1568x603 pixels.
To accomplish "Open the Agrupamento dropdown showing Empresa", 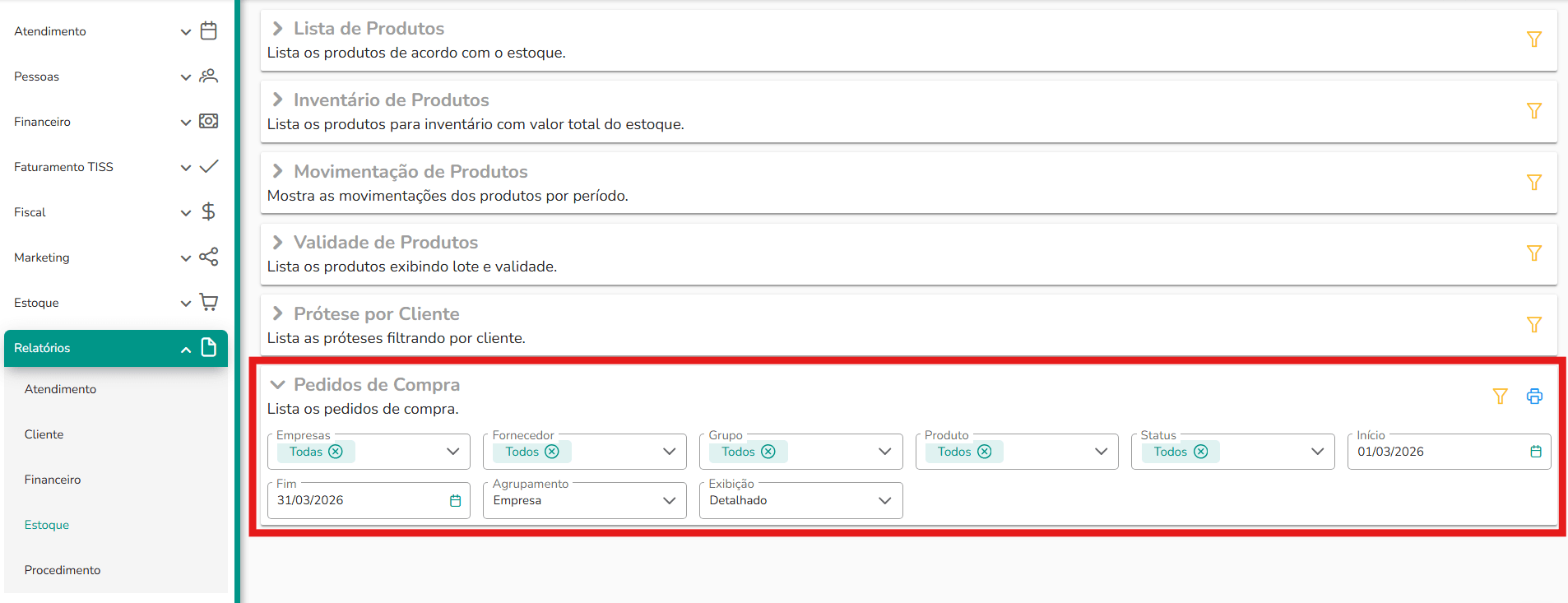I will point(584,500).
